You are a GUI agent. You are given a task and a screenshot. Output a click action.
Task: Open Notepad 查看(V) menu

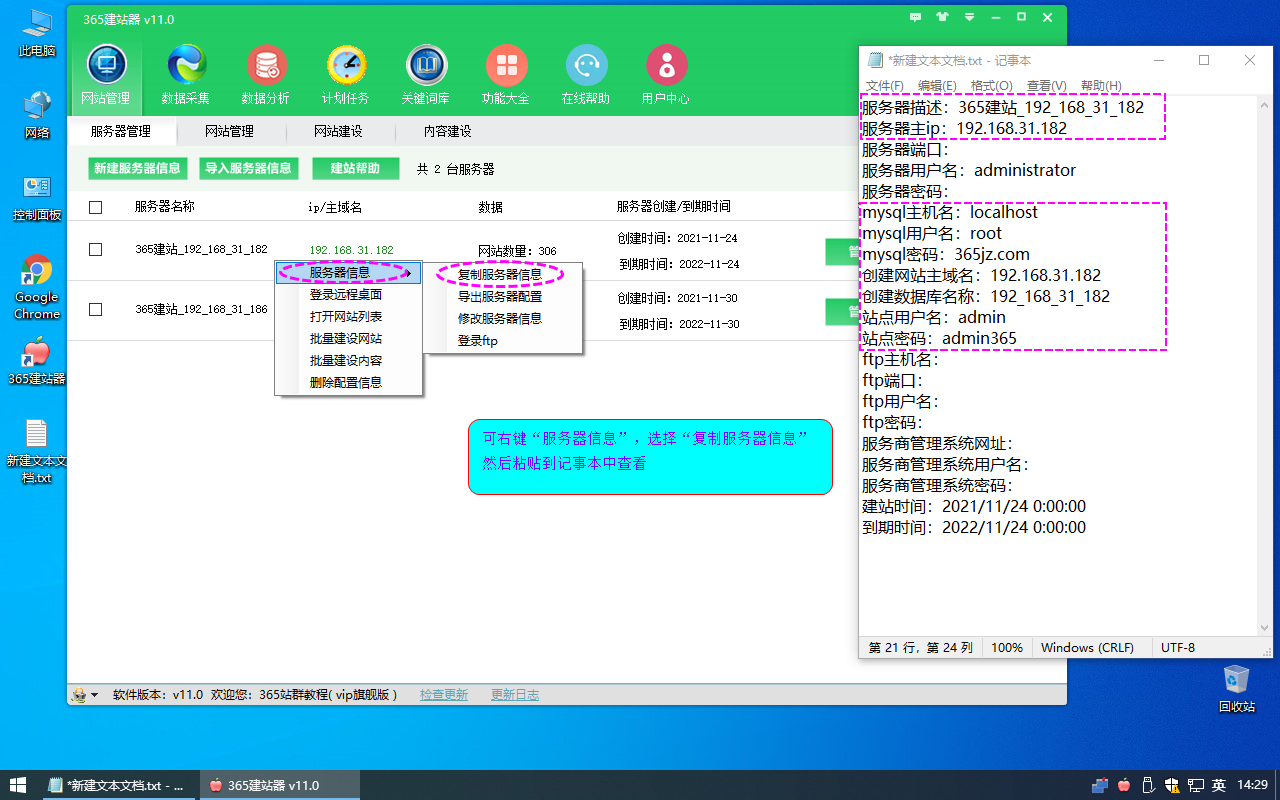(1046, 86)
